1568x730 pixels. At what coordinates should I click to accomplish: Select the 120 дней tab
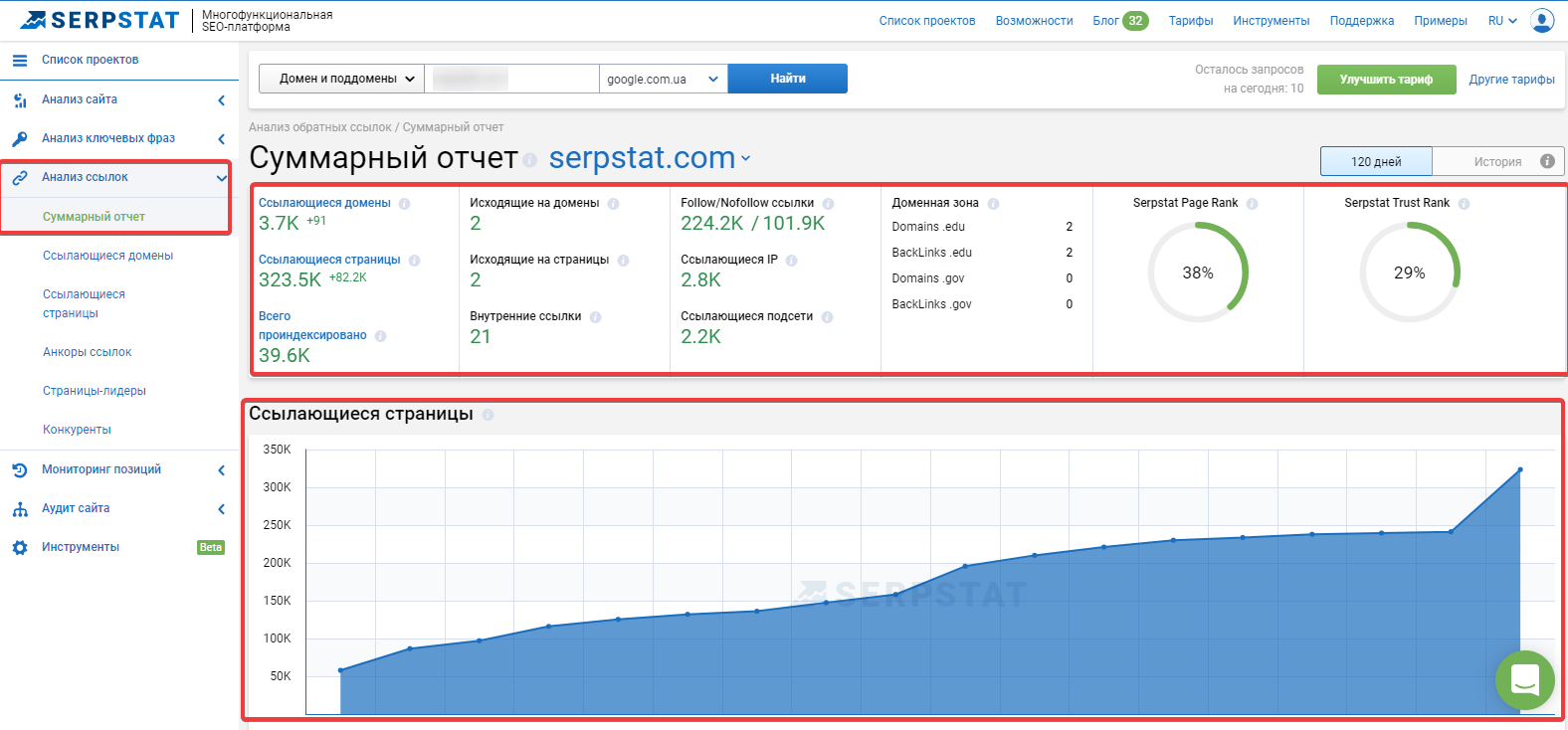coord(1376,161)
